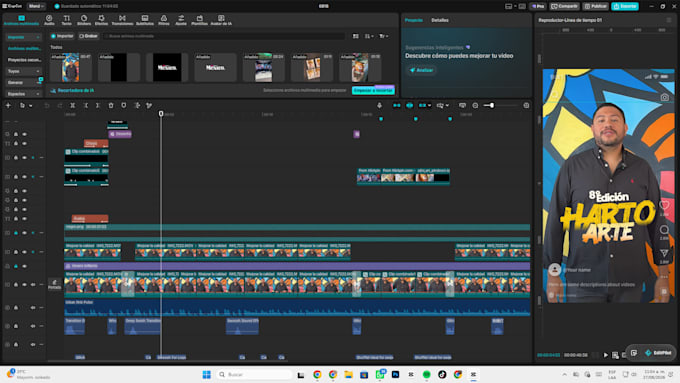Open Photoshop from the taskbar
Image resolution: width=680 pixels, height=383 pixels.
click(x=395, y=374)
